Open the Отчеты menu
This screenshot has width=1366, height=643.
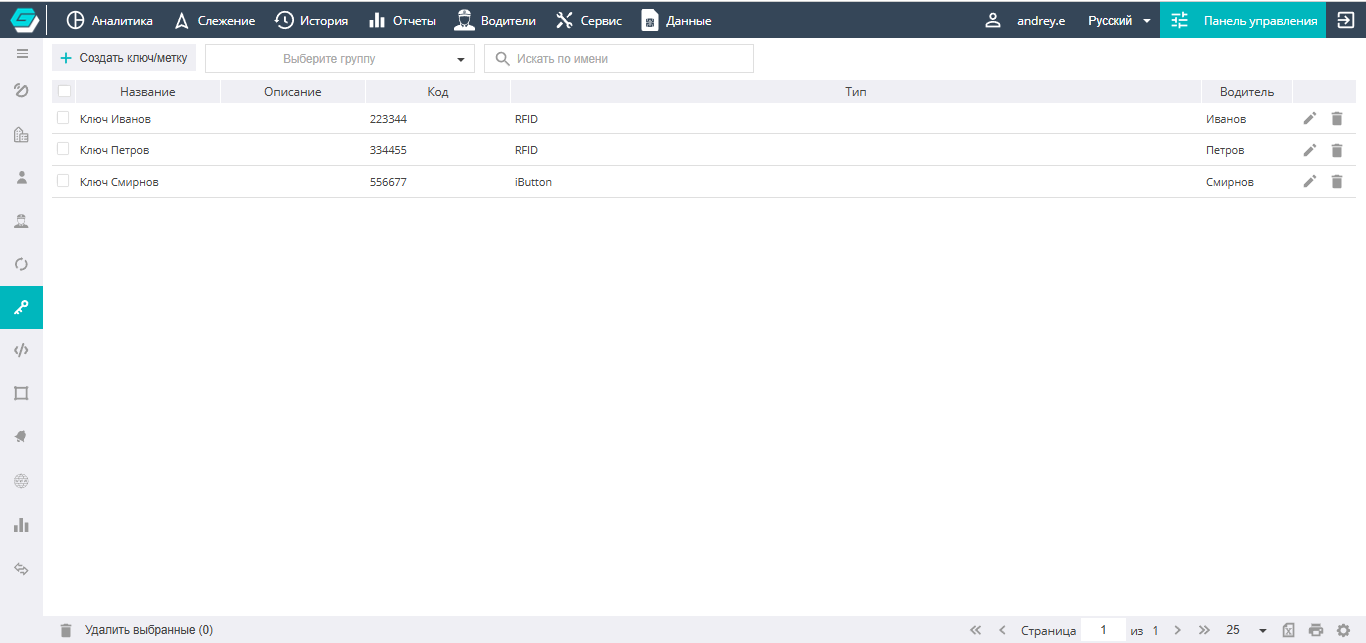click(x=402, y=20)
